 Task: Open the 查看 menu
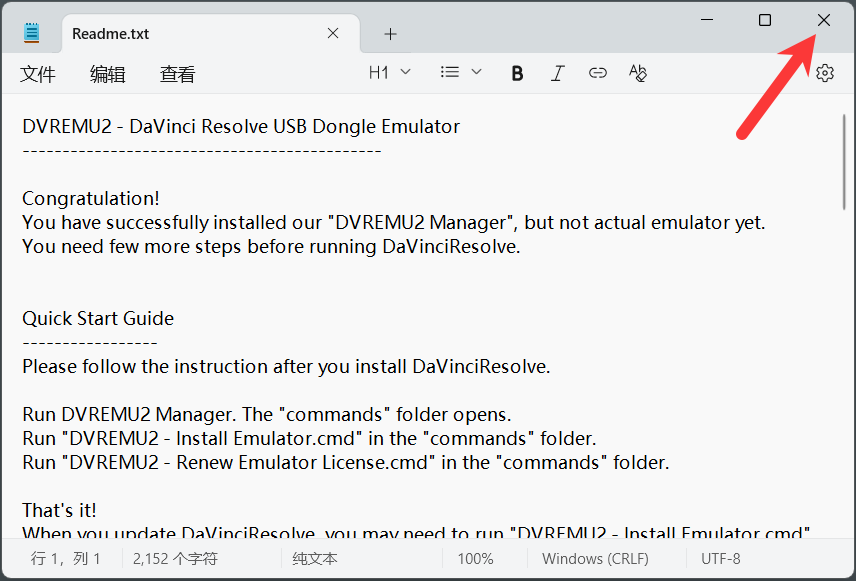177,74
